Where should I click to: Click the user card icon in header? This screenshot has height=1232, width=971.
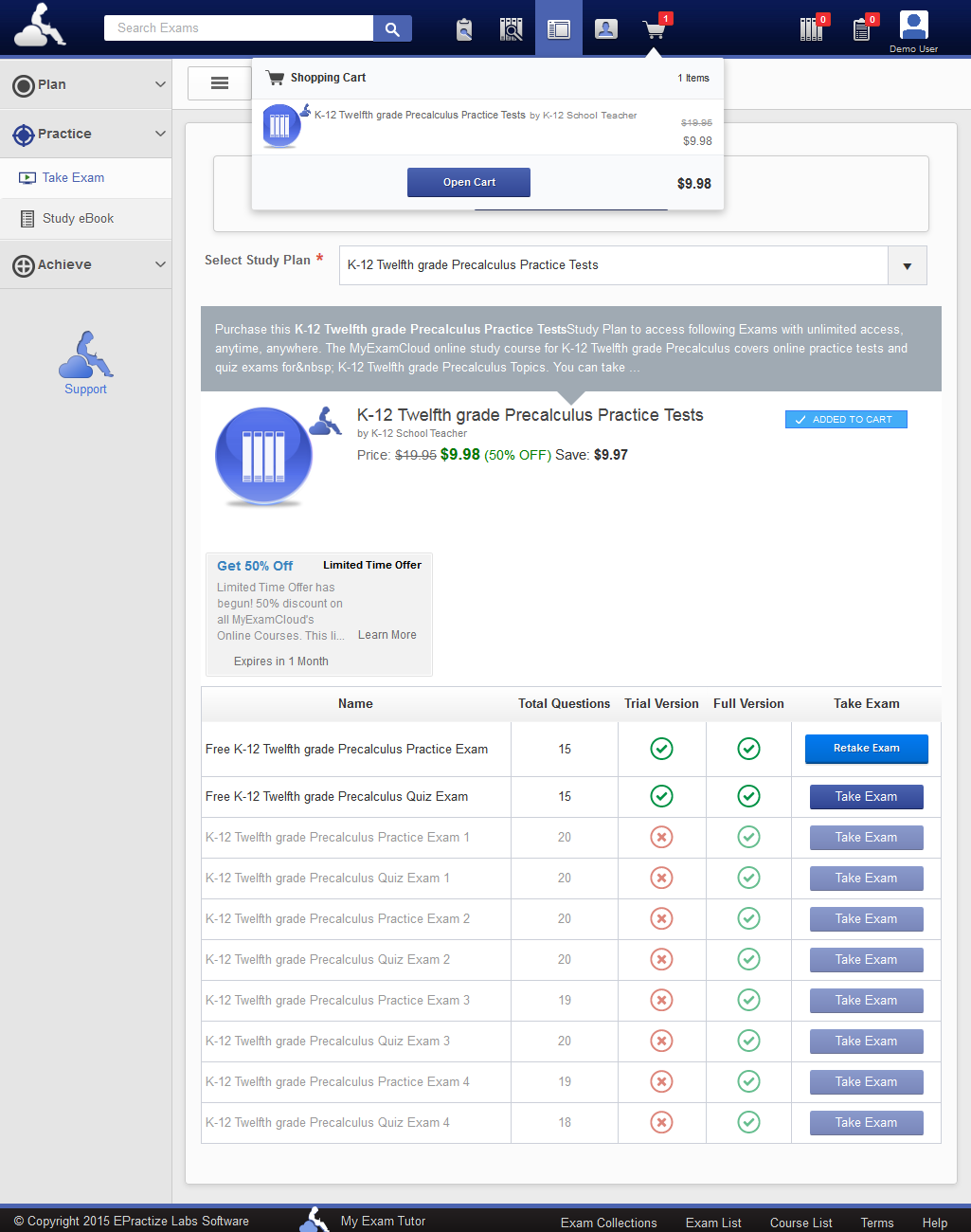pyautogui.click(x=606, y=29)
